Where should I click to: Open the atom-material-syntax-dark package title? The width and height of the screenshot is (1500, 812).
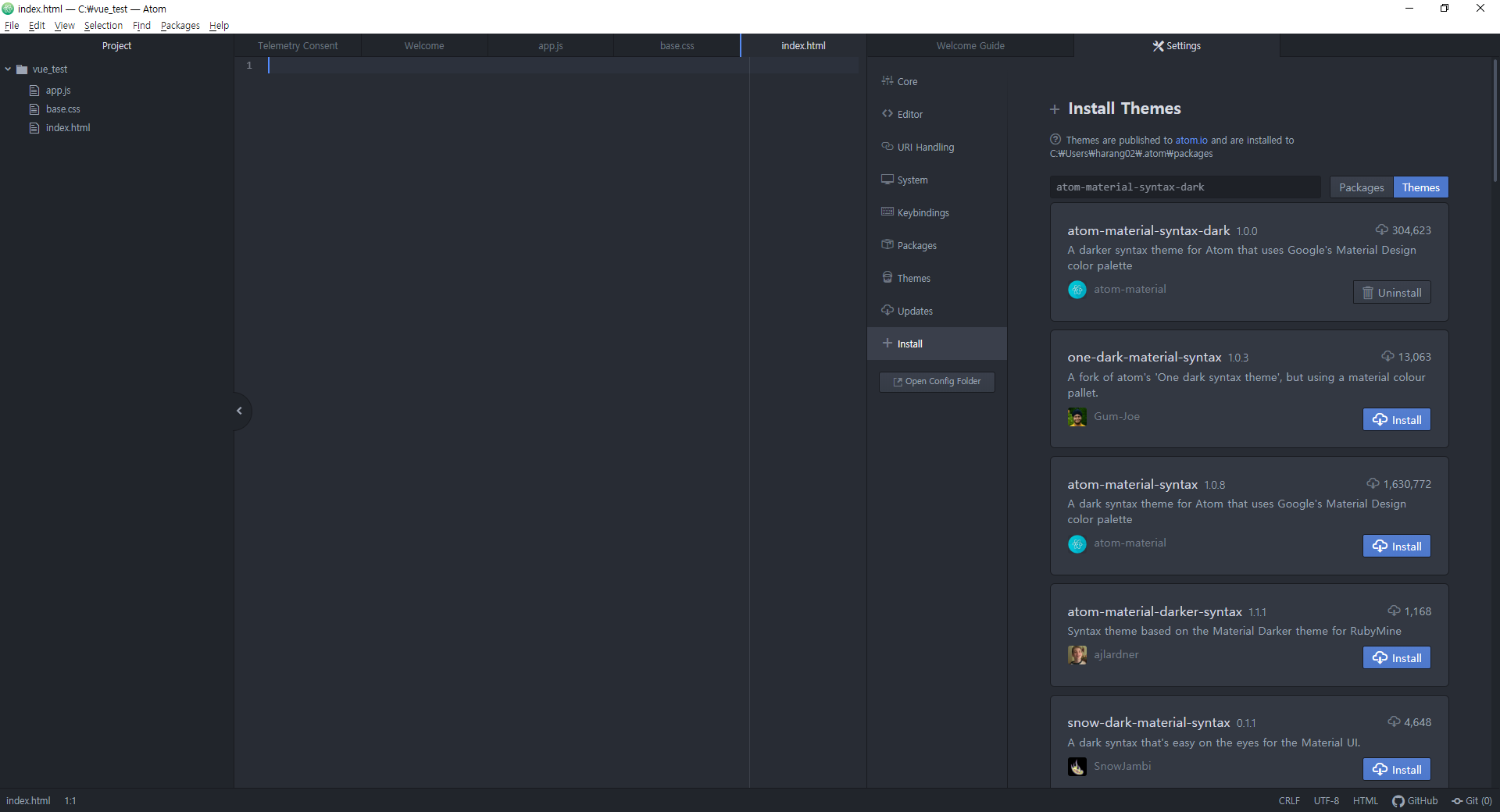(1148, 231)
